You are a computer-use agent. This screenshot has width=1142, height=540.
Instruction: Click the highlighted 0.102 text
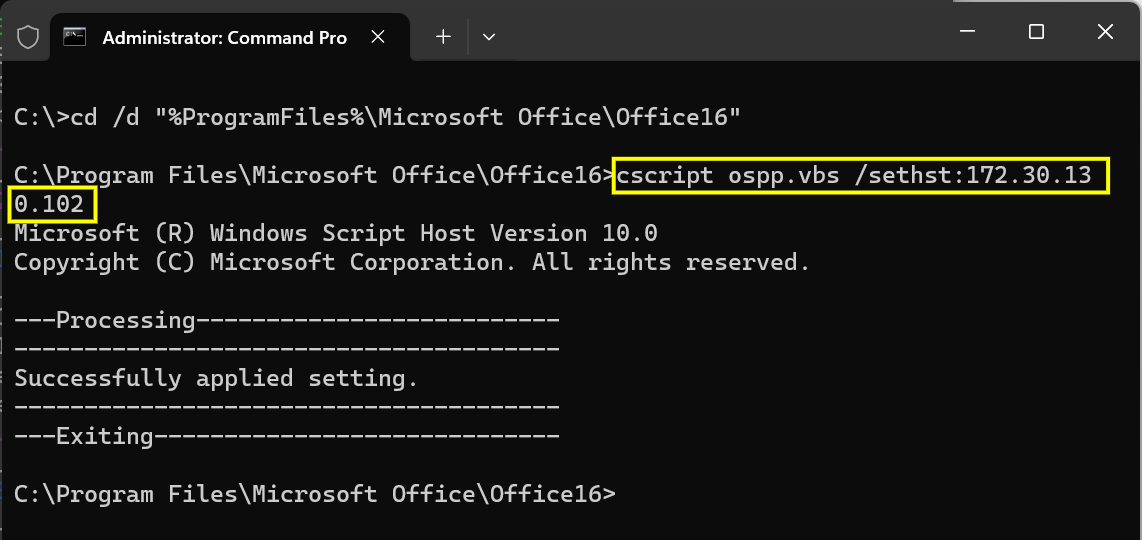(52, 205)
